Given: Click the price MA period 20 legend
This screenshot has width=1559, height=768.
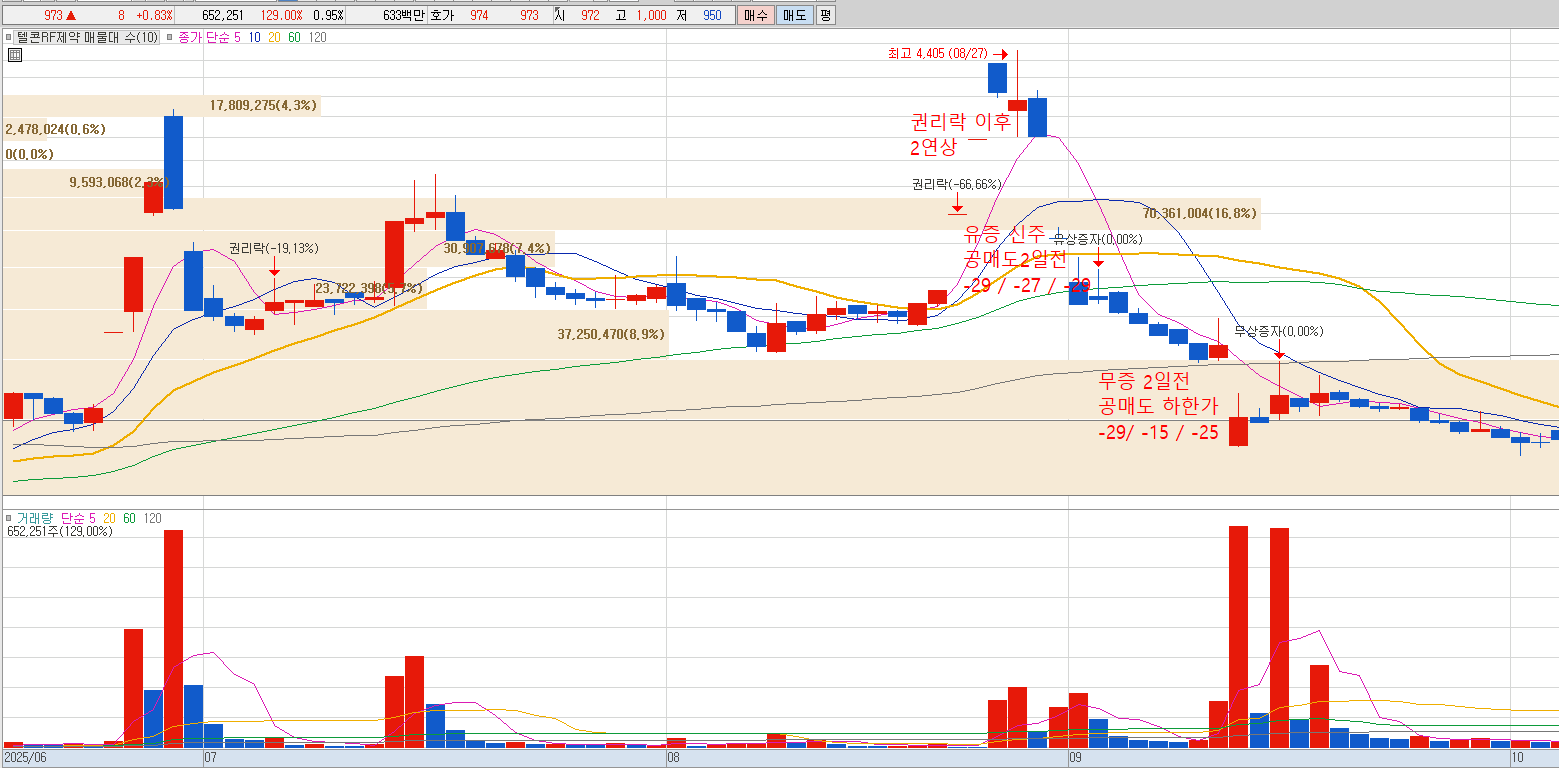Looking at the screenshot, I should 274,38.
